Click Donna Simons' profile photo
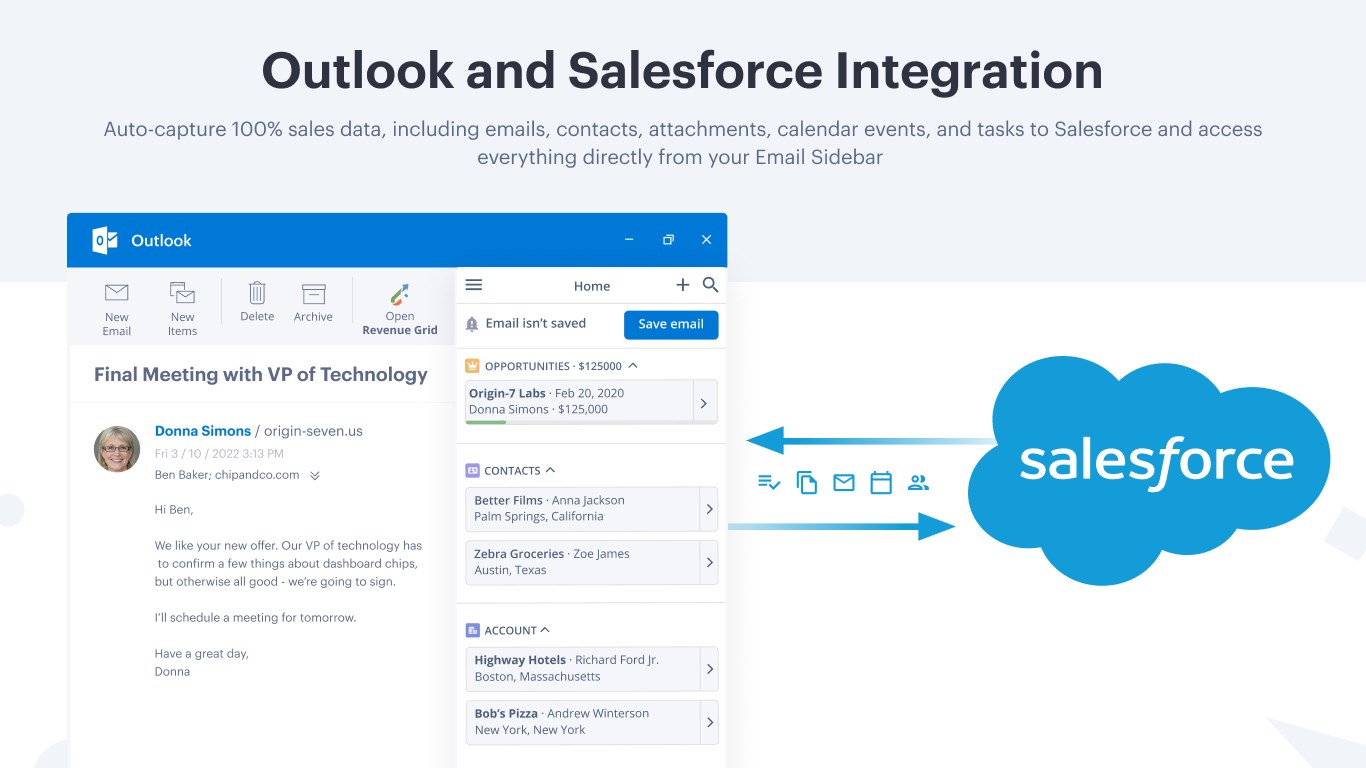The height and width of the screenshot is (768, 1366). pos(117,449)
